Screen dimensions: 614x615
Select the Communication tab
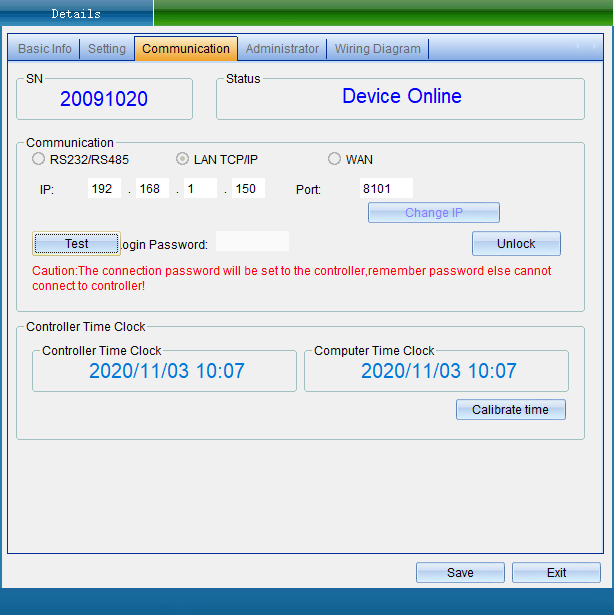tap(186, 49)
